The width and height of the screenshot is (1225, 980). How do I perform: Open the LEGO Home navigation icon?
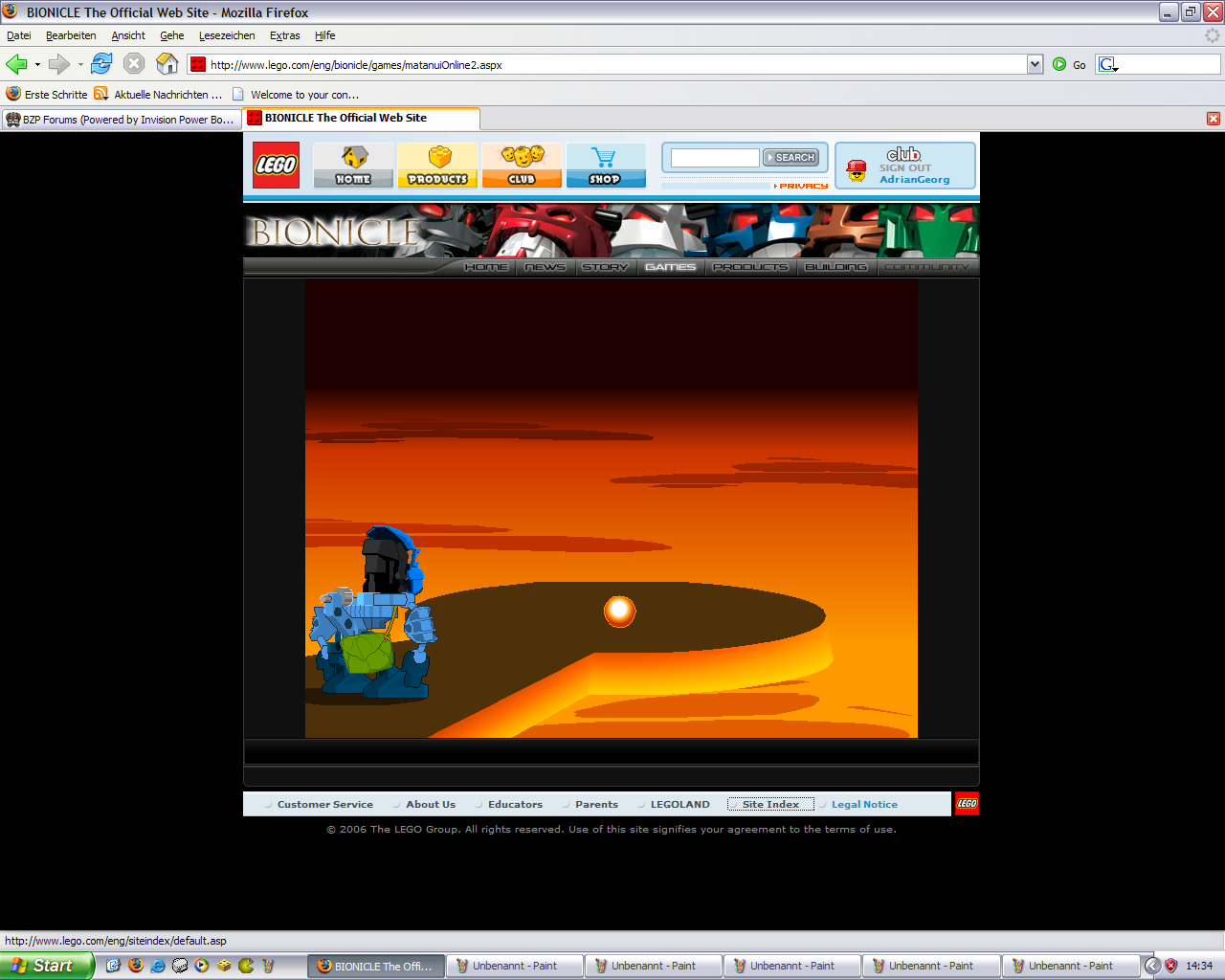point(353,165)
